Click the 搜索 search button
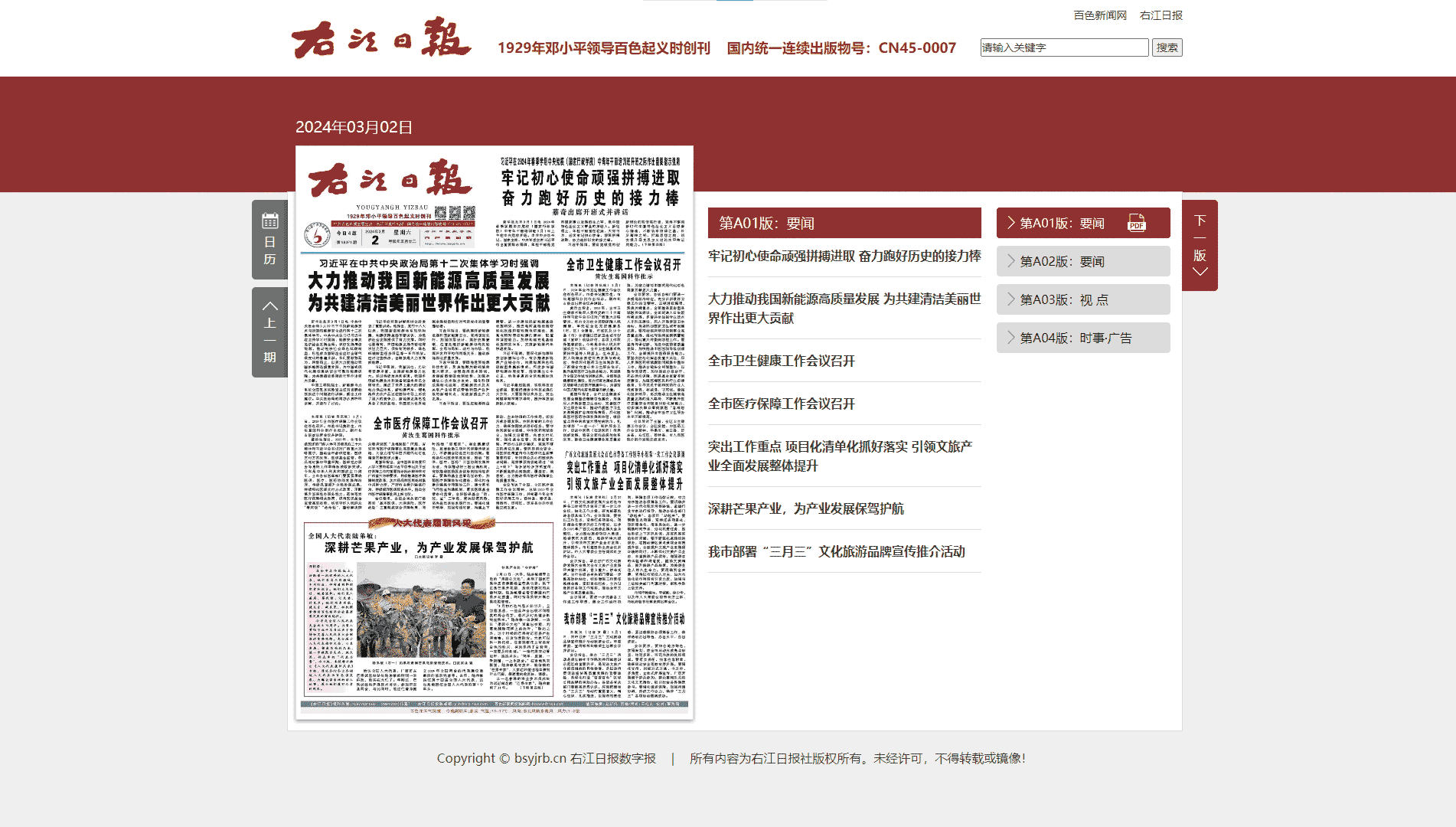 click(x=1167, y=47)
